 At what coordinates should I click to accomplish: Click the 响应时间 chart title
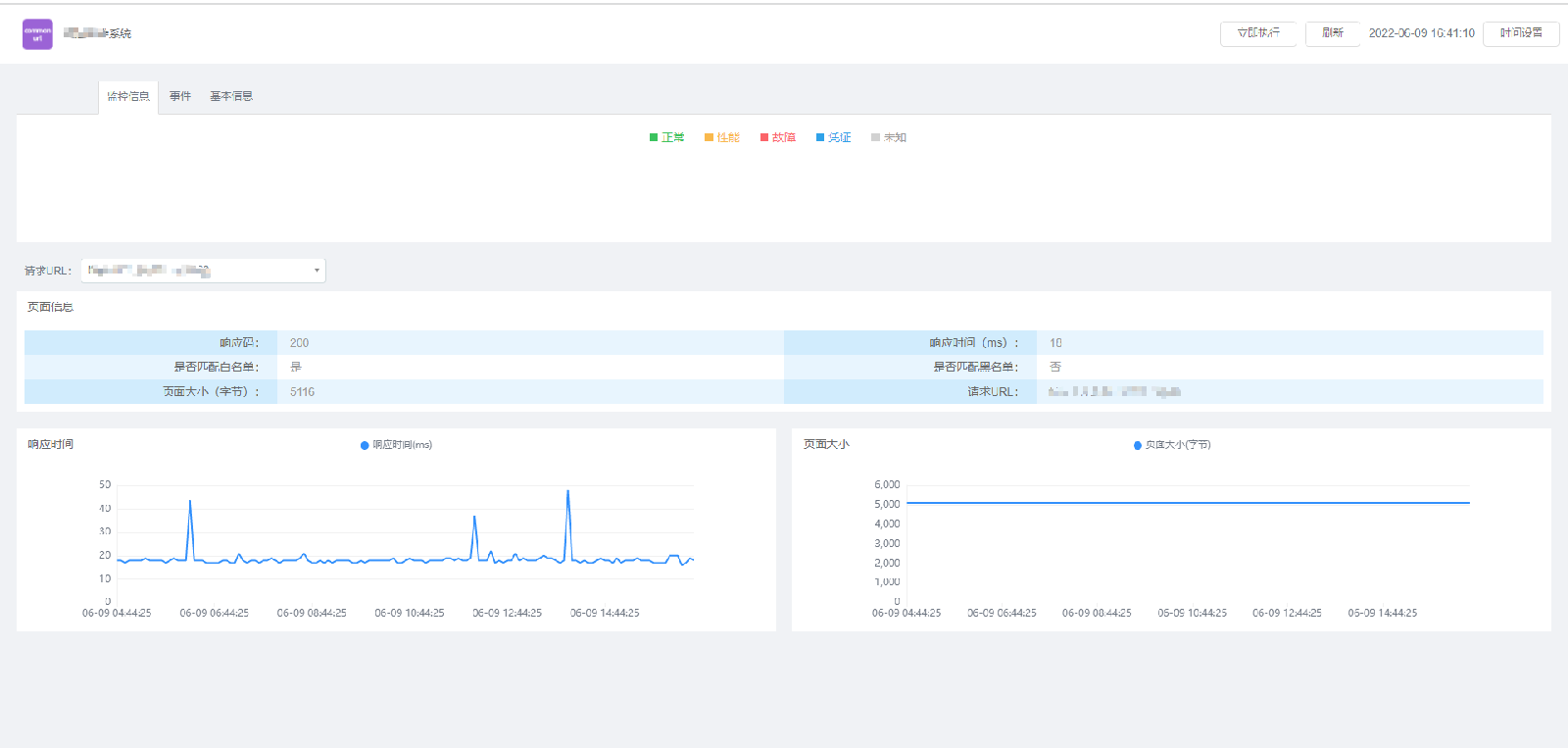[50, 444]
